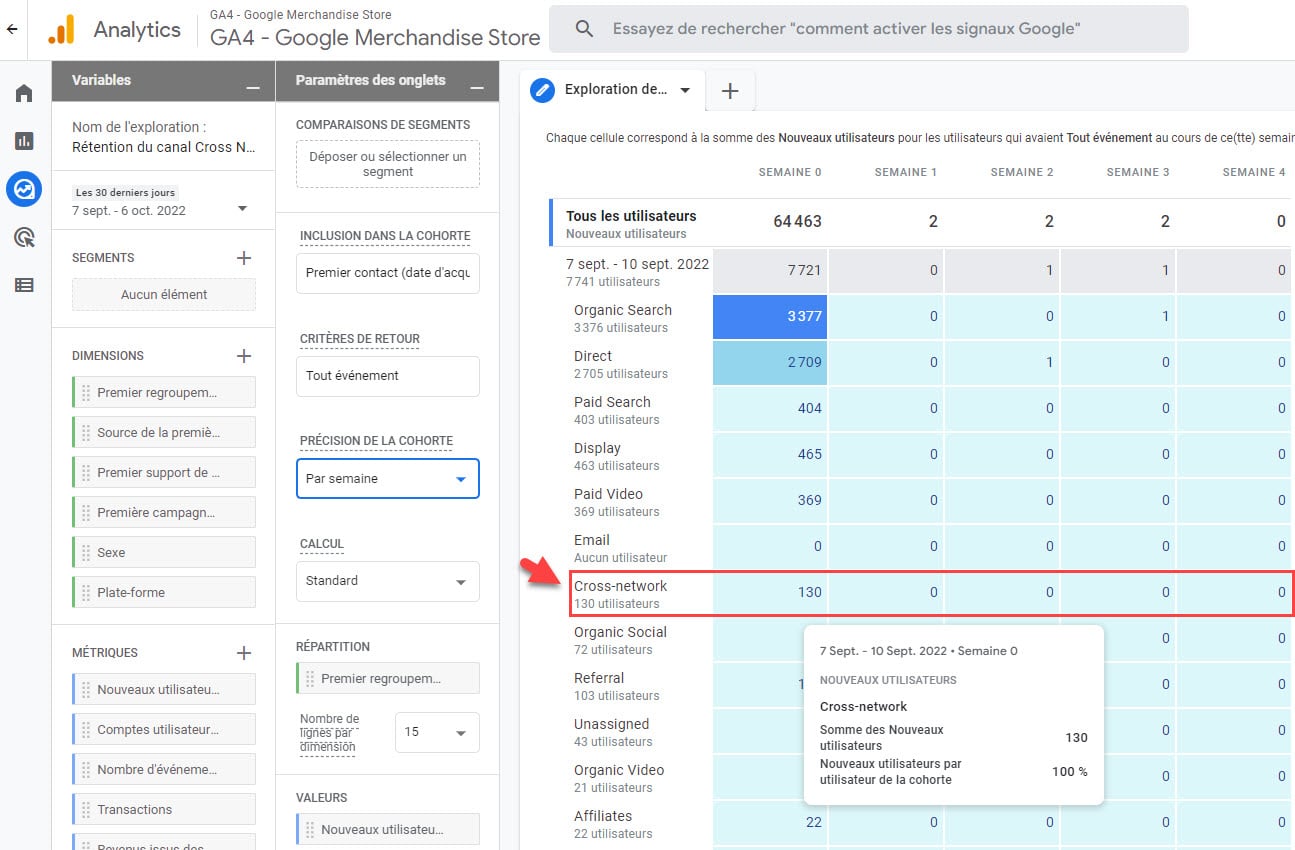Click the search field Essayez de rechercher
This screenshot has width=1295, height=850.
pos(868,29)
